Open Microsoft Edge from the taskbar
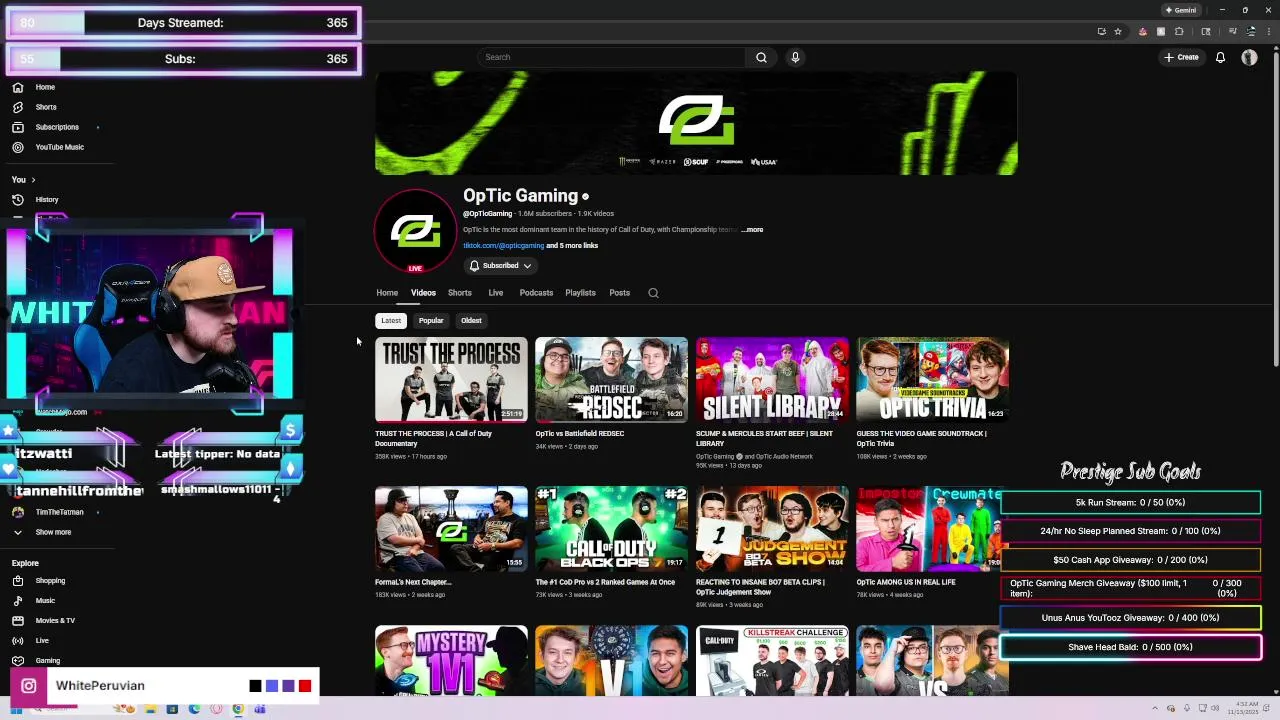The image size is (1280, 720). [x=194, y=709]
